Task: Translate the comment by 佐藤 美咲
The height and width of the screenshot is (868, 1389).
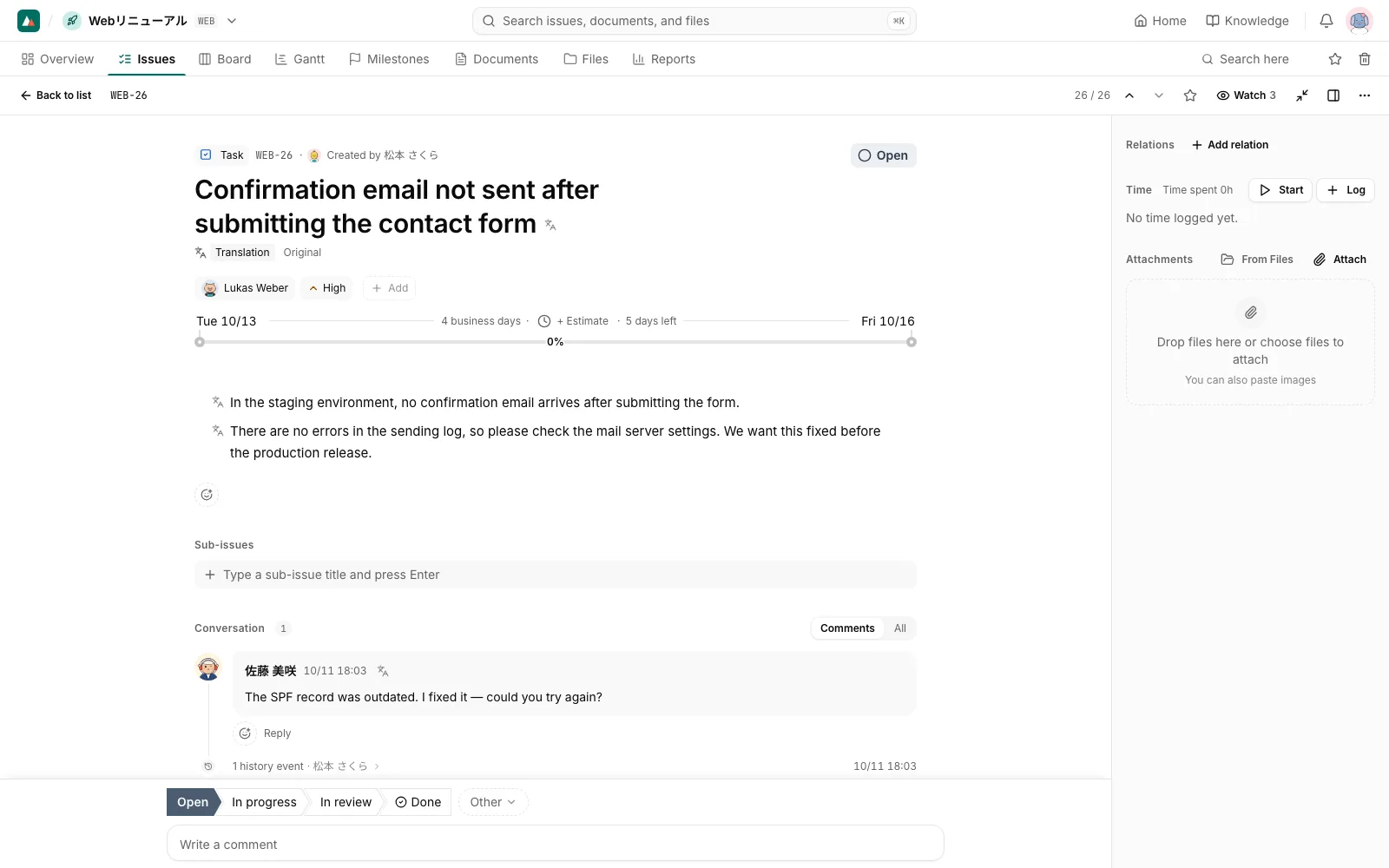Action: click(x=383, y=671)
